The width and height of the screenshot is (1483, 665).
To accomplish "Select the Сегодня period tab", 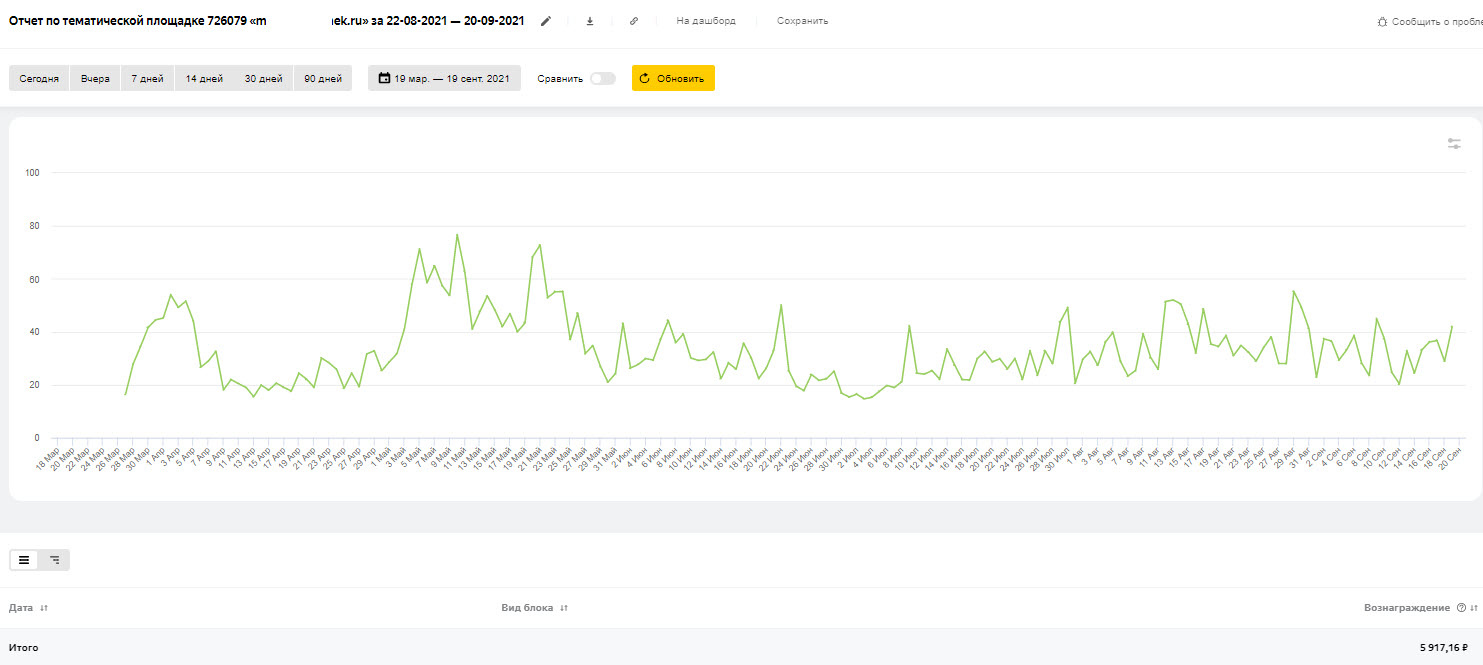I will [39, 79].
